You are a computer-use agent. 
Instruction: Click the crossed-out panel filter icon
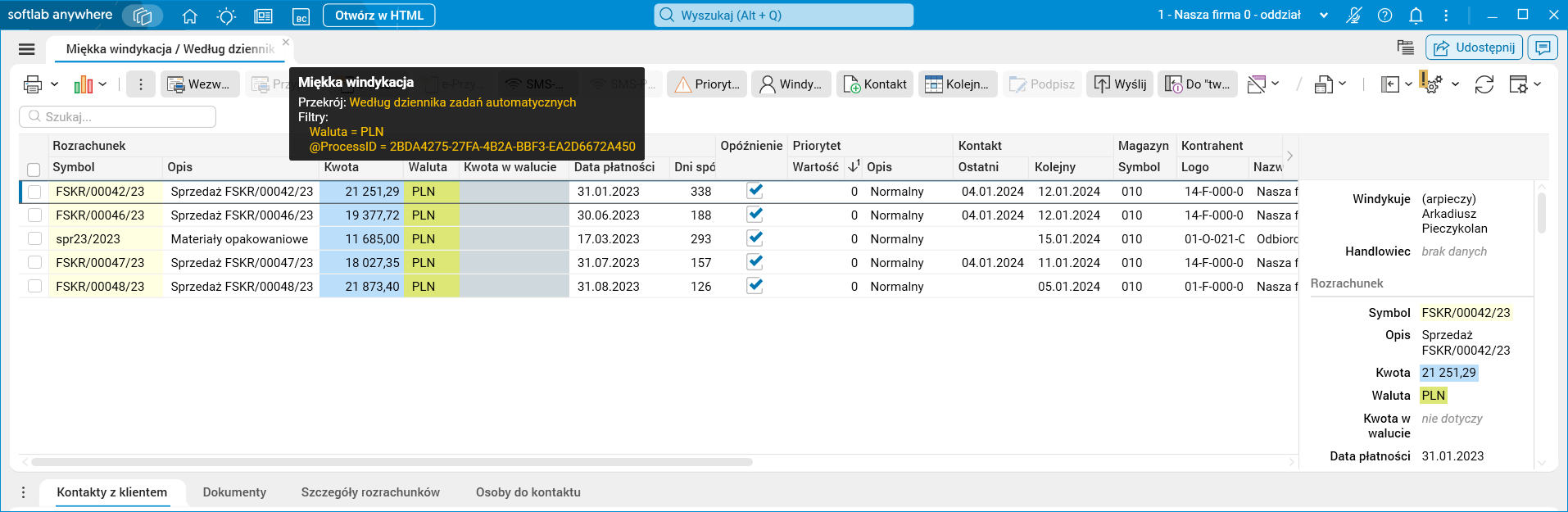tap(1256, 84)
